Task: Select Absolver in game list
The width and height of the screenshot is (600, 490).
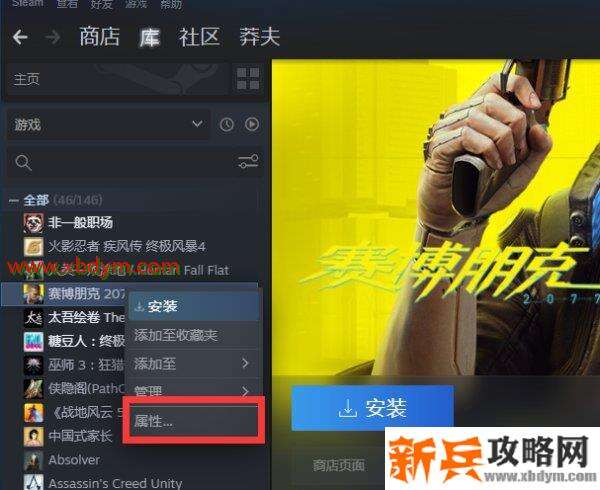Action: (74, 460)
